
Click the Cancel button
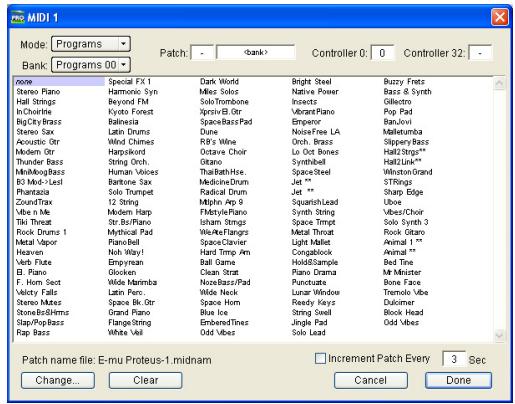coord(371,380)
